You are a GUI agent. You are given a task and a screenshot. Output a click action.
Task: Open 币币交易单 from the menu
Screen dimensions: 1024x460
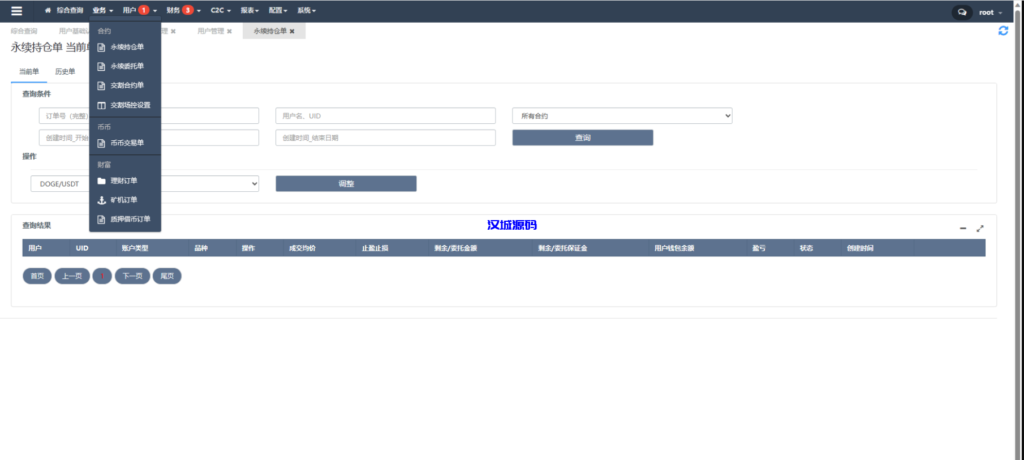126,143
